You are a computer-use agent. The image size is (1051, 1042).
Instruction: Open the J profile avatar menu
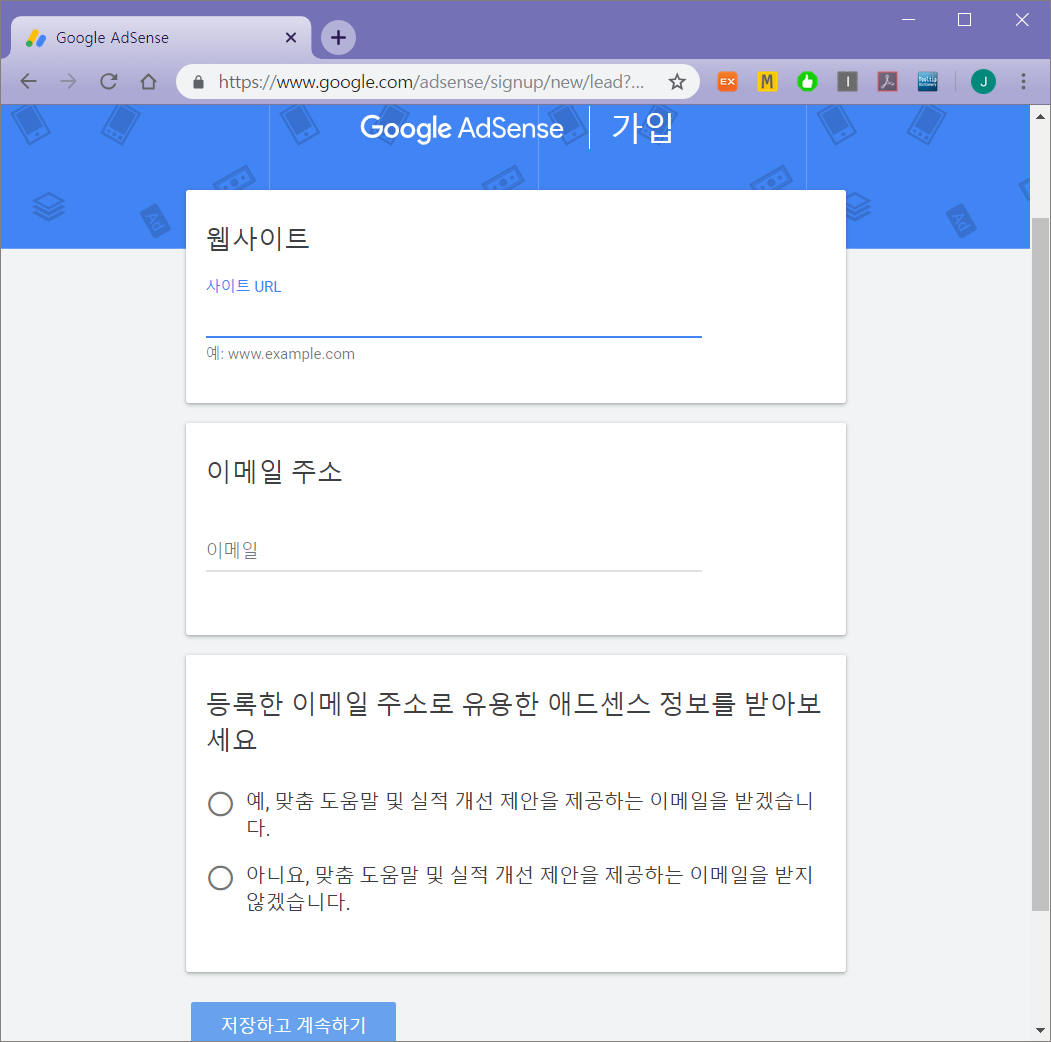[983, 82]
